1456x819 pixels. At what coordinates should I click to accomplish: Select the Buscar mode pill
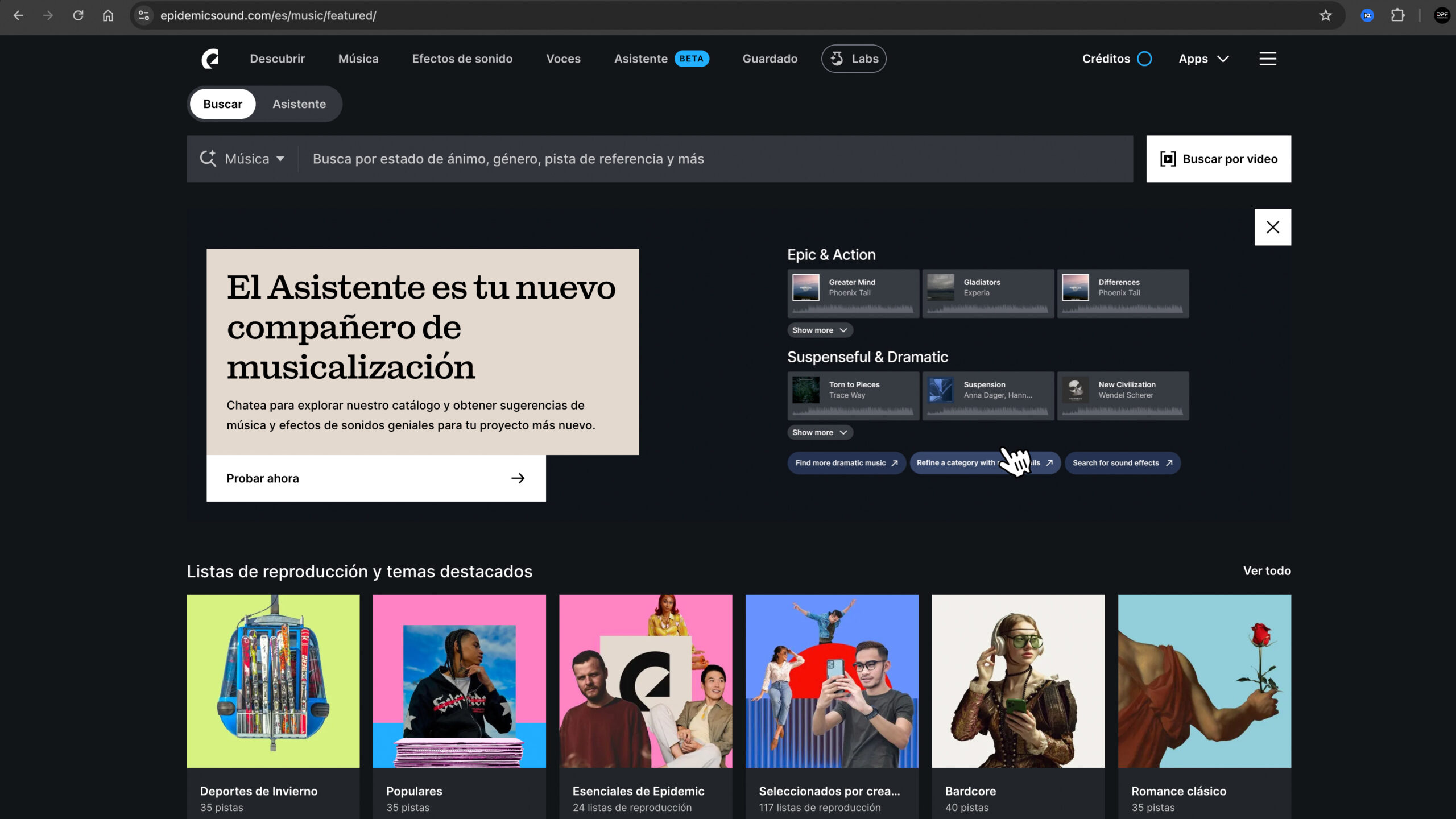(x=222, y=104)
